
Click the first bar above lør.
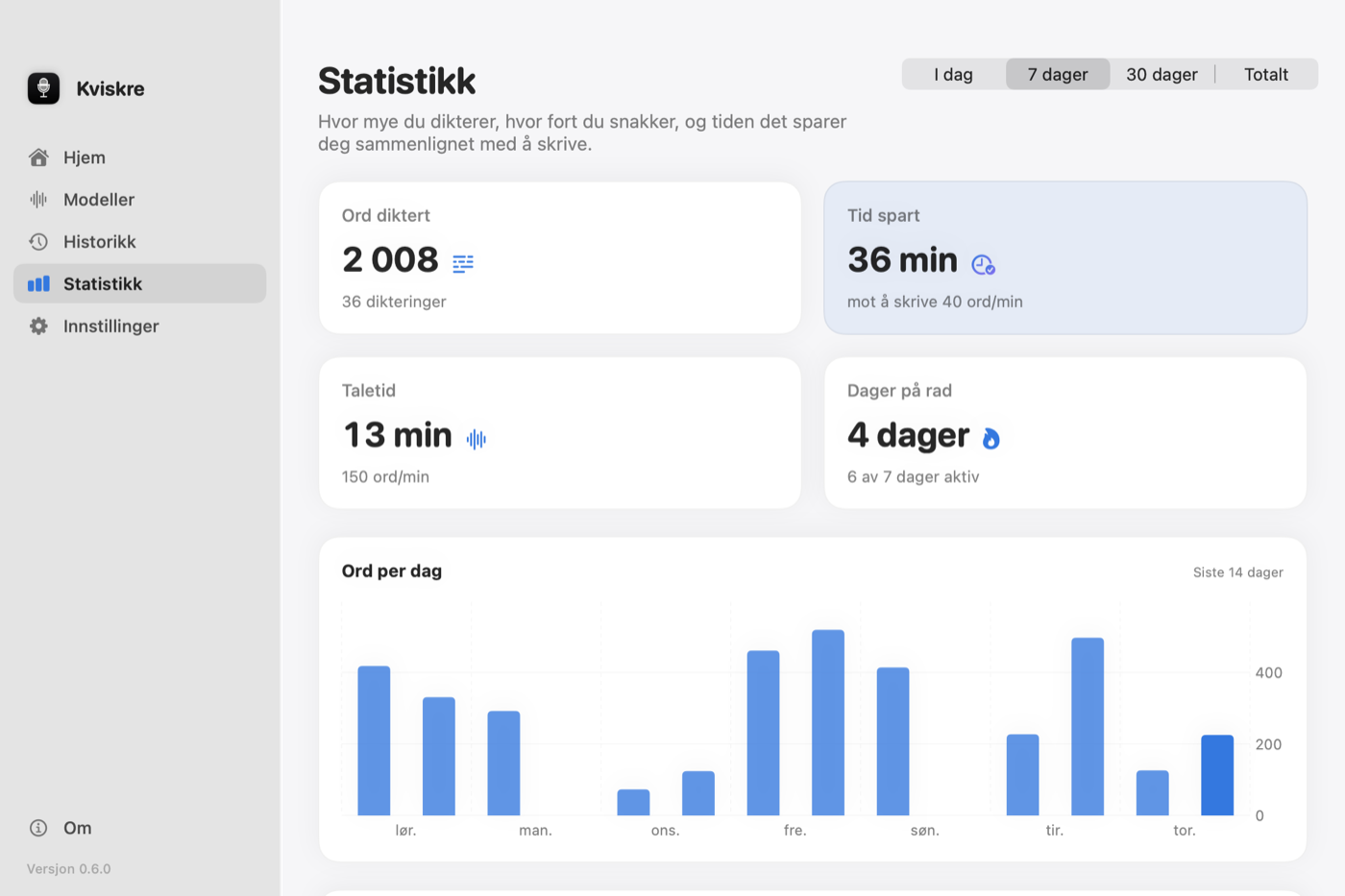pos(374,740)
